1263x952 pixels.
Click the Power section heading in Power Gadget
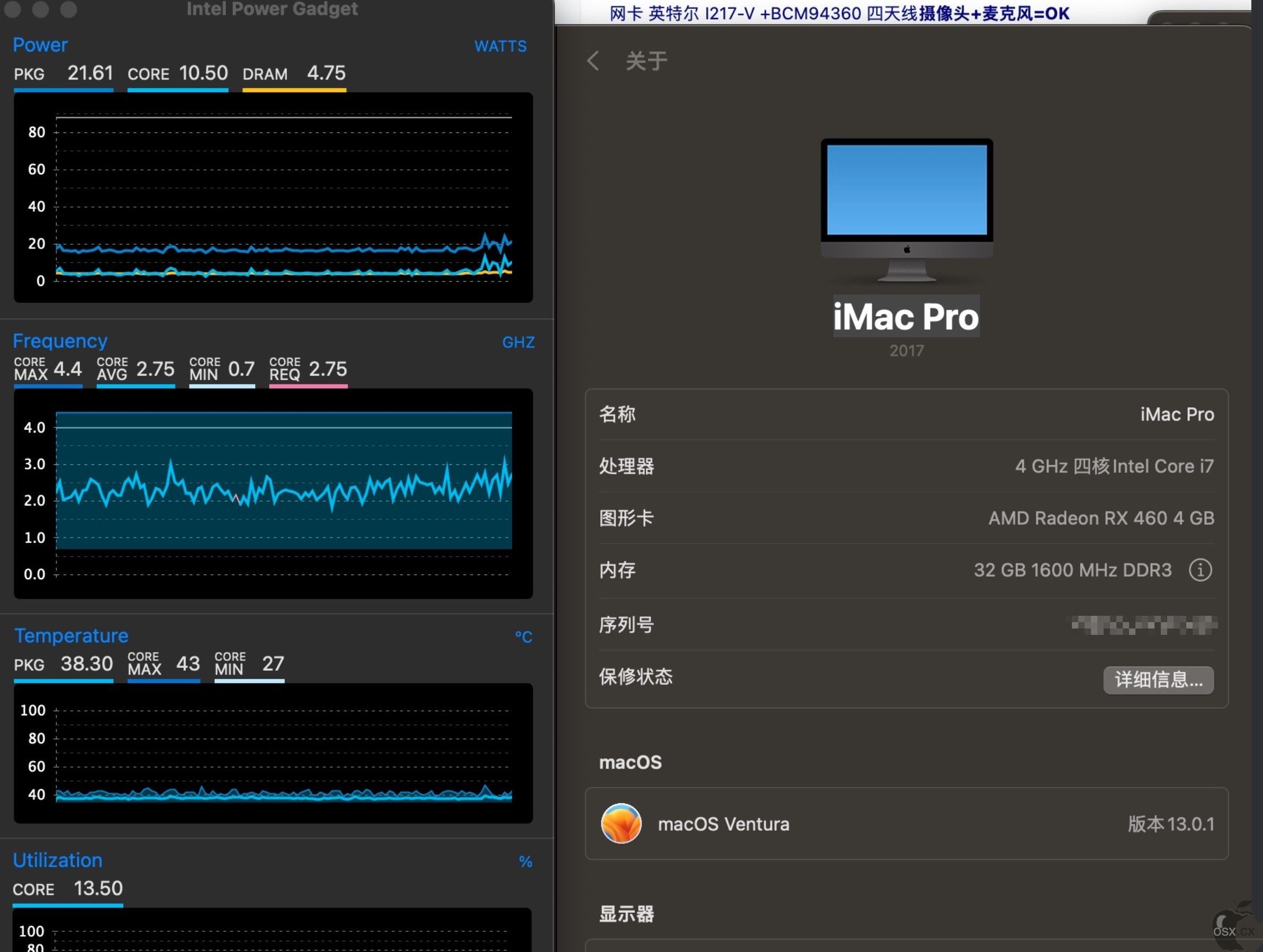coord(40,44)
